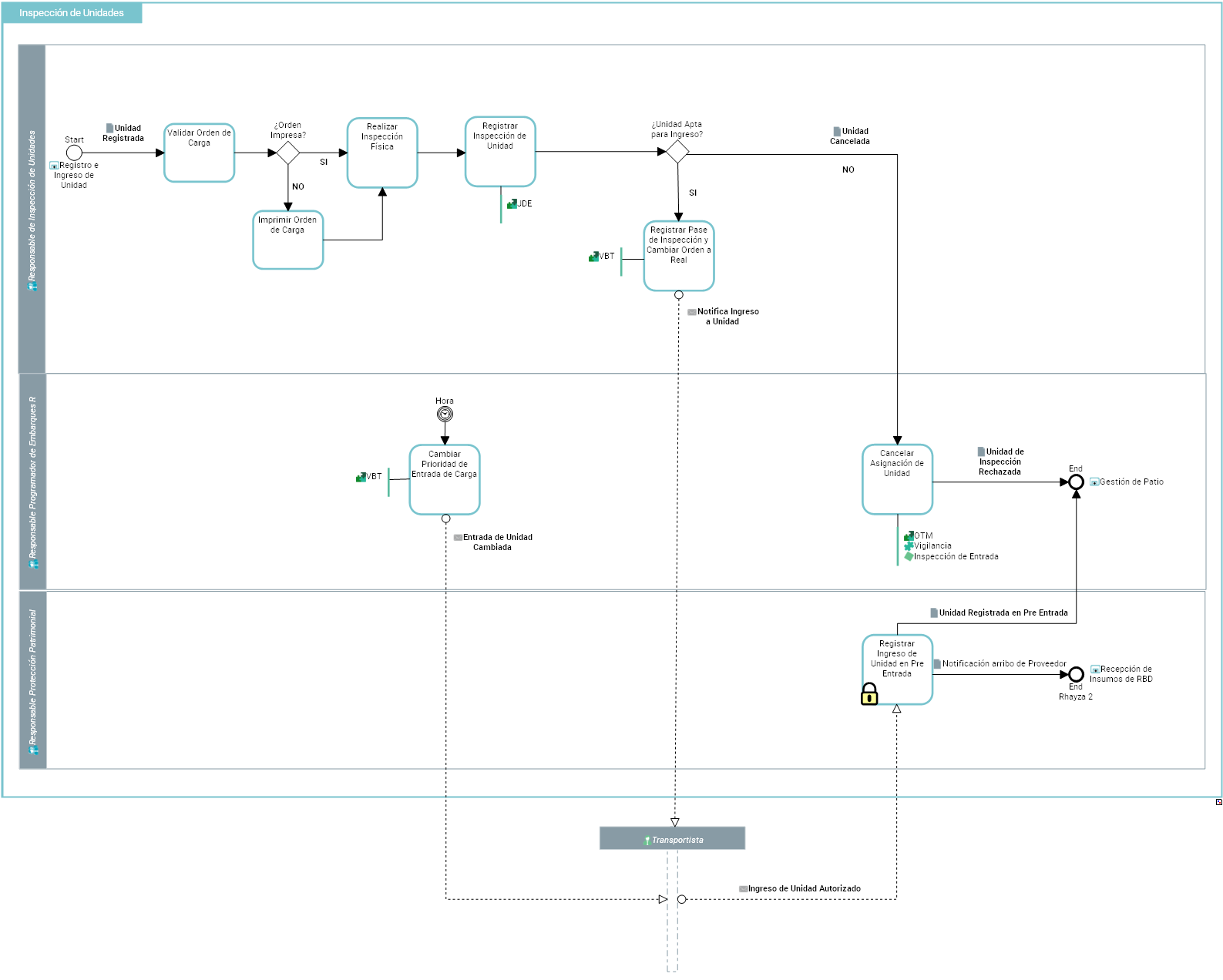Select the Responsable Programador de Embarques R lane header
Viewport: 1223px width, 980px height.
coord(32,482)
